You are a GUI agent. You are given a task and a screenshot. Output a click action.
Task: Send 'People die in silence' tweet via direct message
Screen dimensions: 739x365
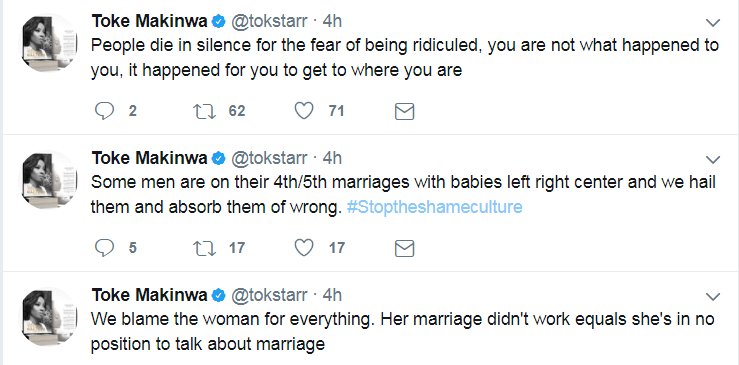pos(404,111)
